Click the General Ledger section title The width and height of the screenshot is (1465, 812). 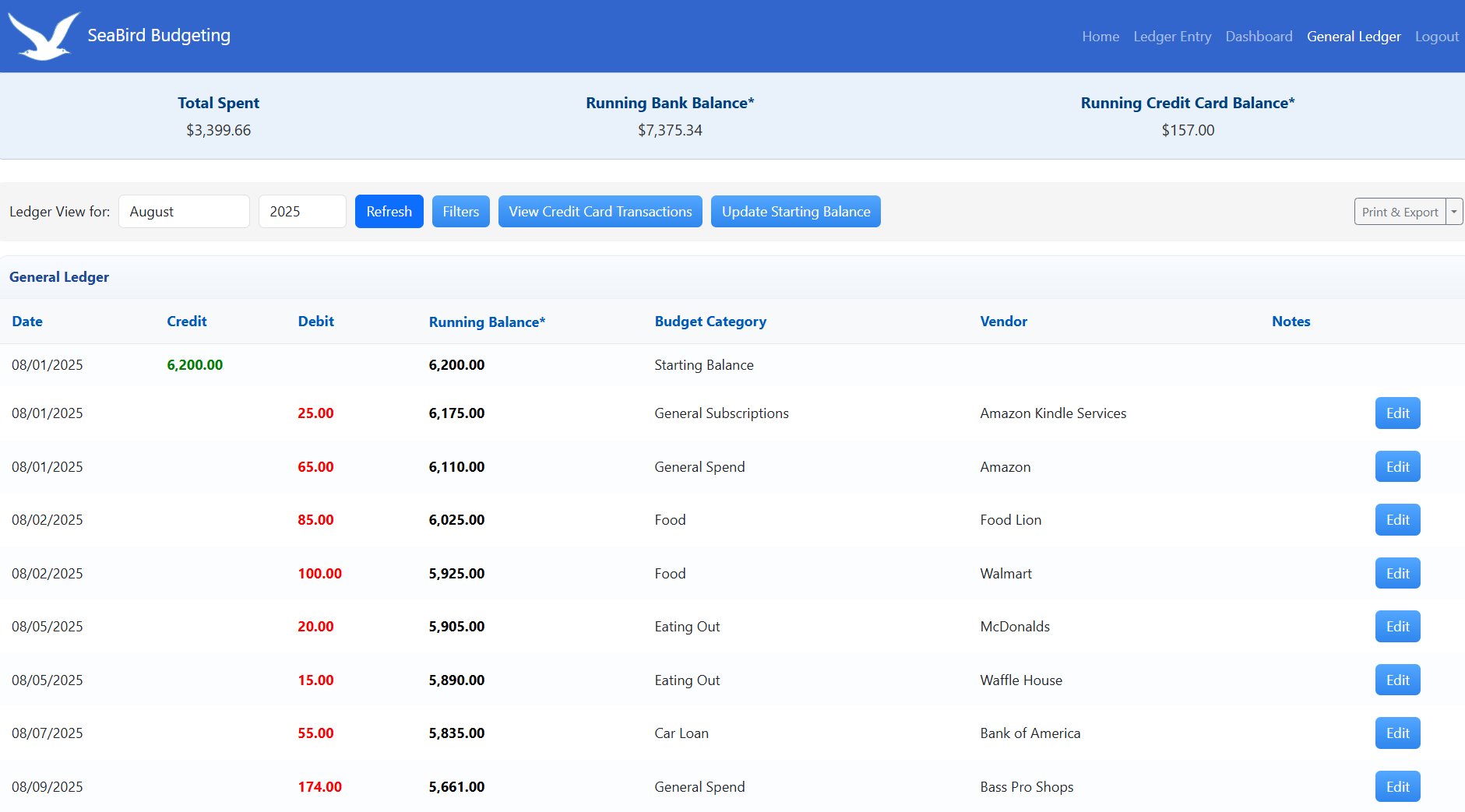point(59,277)
